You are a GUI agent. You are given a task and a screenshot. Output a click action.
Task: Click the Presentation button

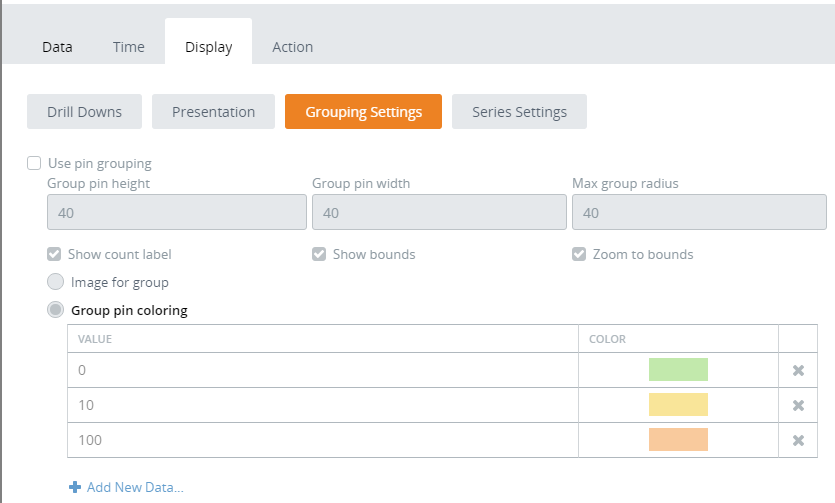coord(213,112)
